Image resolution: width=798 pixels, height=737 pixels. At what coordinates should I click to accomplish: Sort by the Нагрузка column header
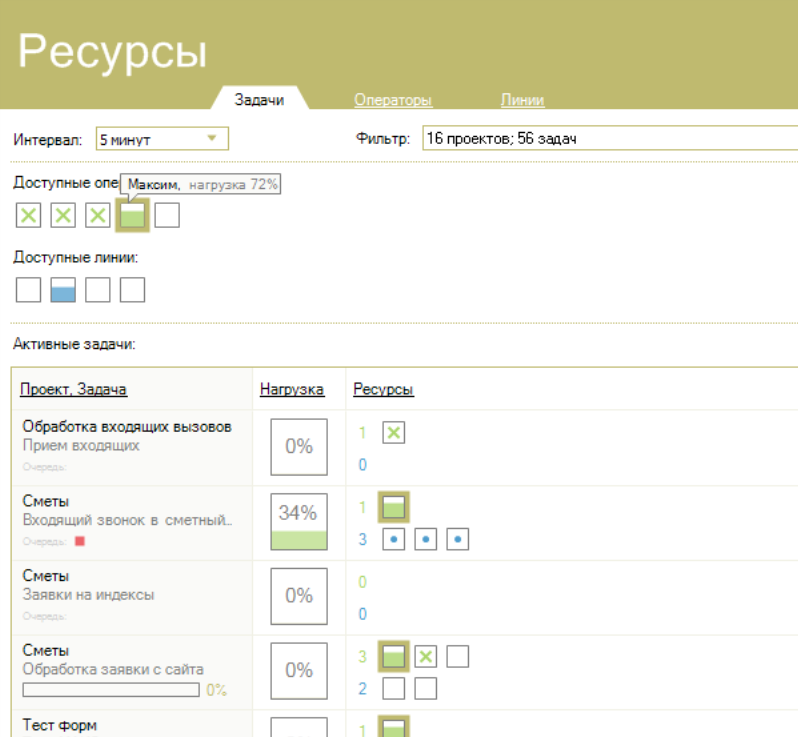tap(292, 390)
